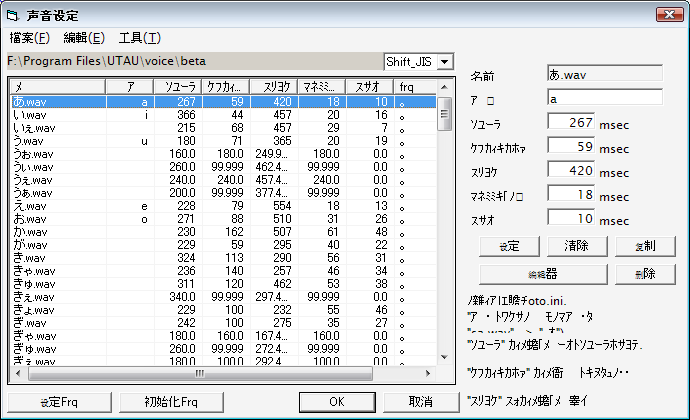This screenshot has height=420, width=690.
Task: Click the field with value 18 msec
Action: click(x=571, y=194)
